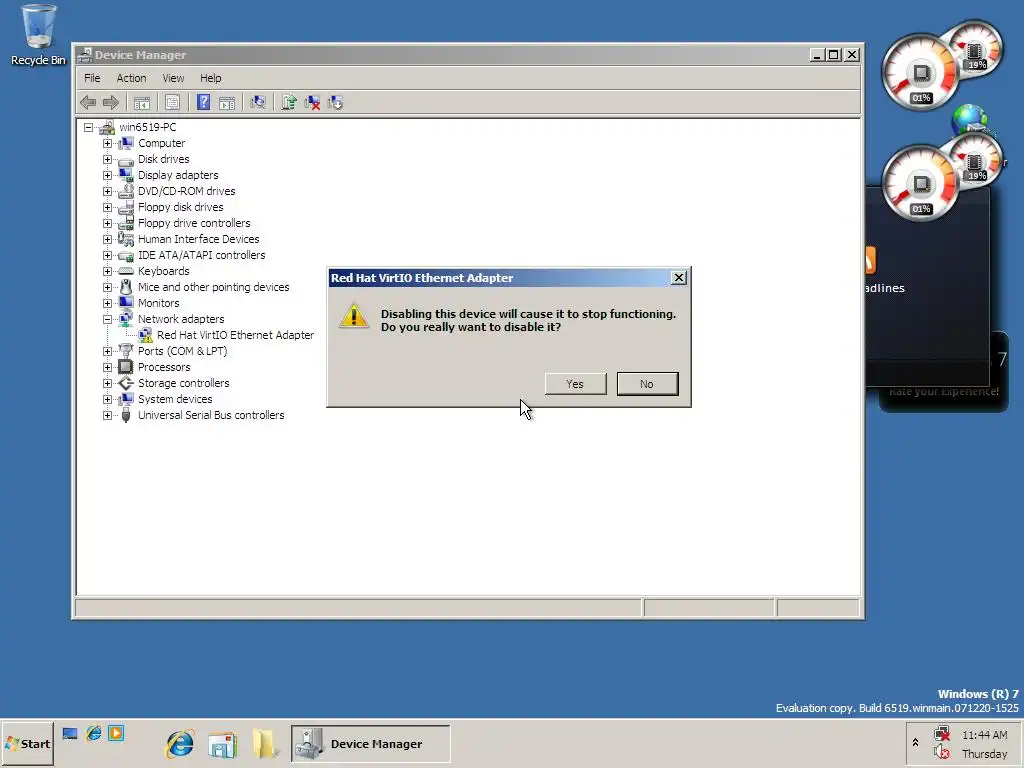Toggle the Show/Hide Console Tree toolbar icon

[142, 103]
